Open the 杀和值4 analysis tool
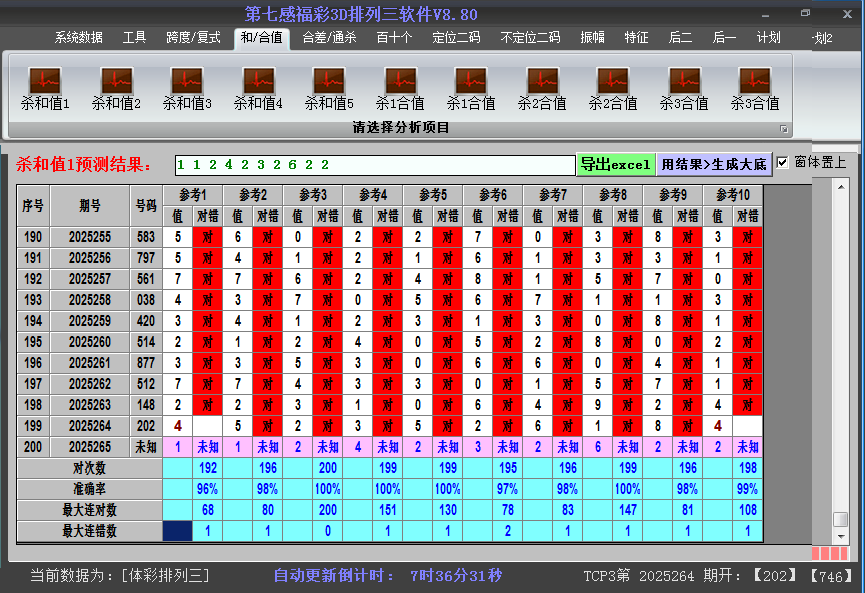 [257, 85]
